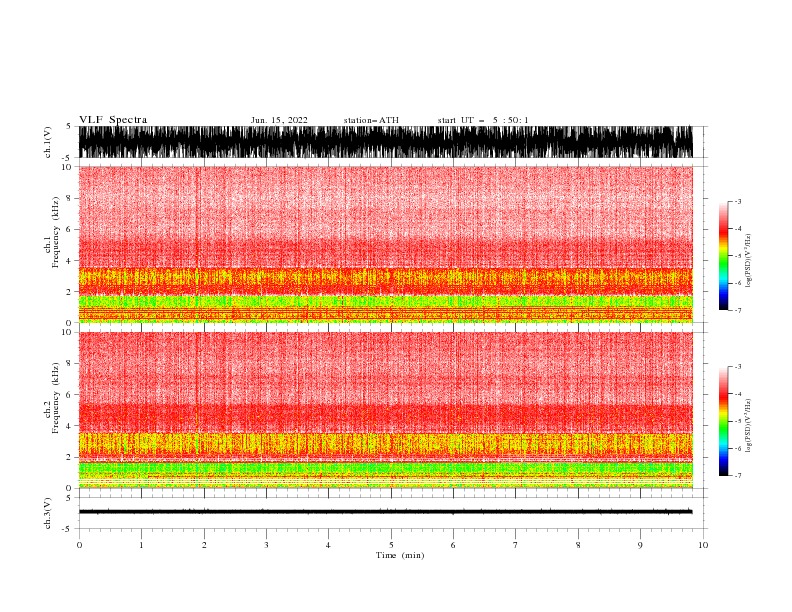Select the ch.1 color bar 'log(PSD)(V²/Hz)' label
792x612 pixels.
[x=749, y=261]
